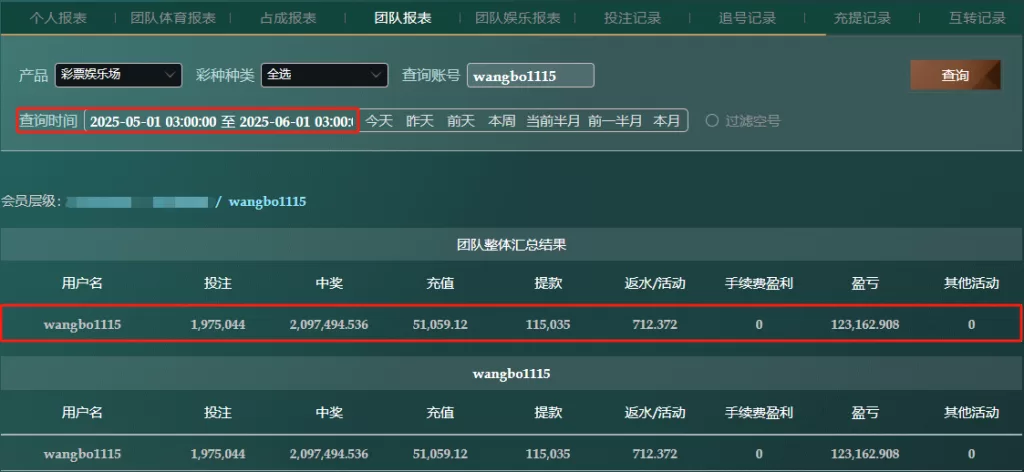Open the 互转记录 tab

[978, 18]
